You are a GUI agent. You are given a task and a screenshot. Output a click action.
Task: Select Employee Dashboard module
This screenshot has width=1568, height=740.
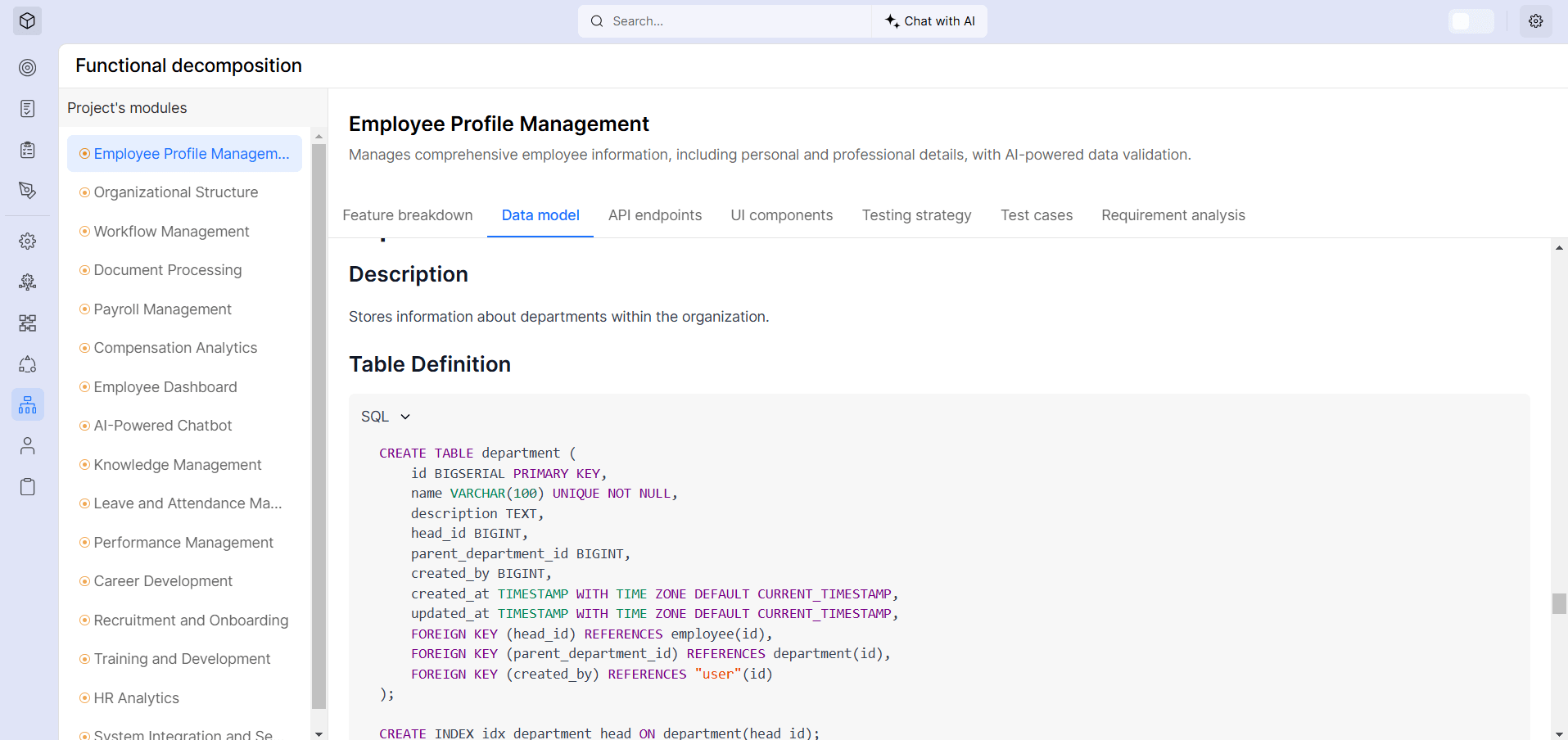184,387
